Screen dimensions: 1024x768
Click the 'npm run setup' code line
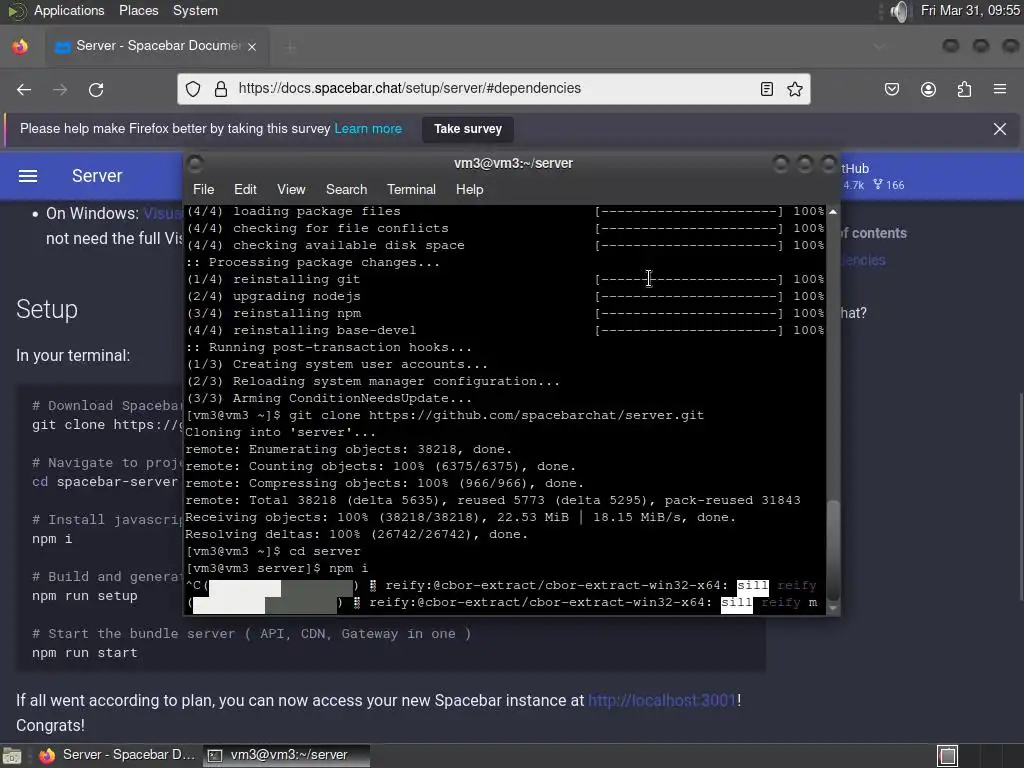85,596
